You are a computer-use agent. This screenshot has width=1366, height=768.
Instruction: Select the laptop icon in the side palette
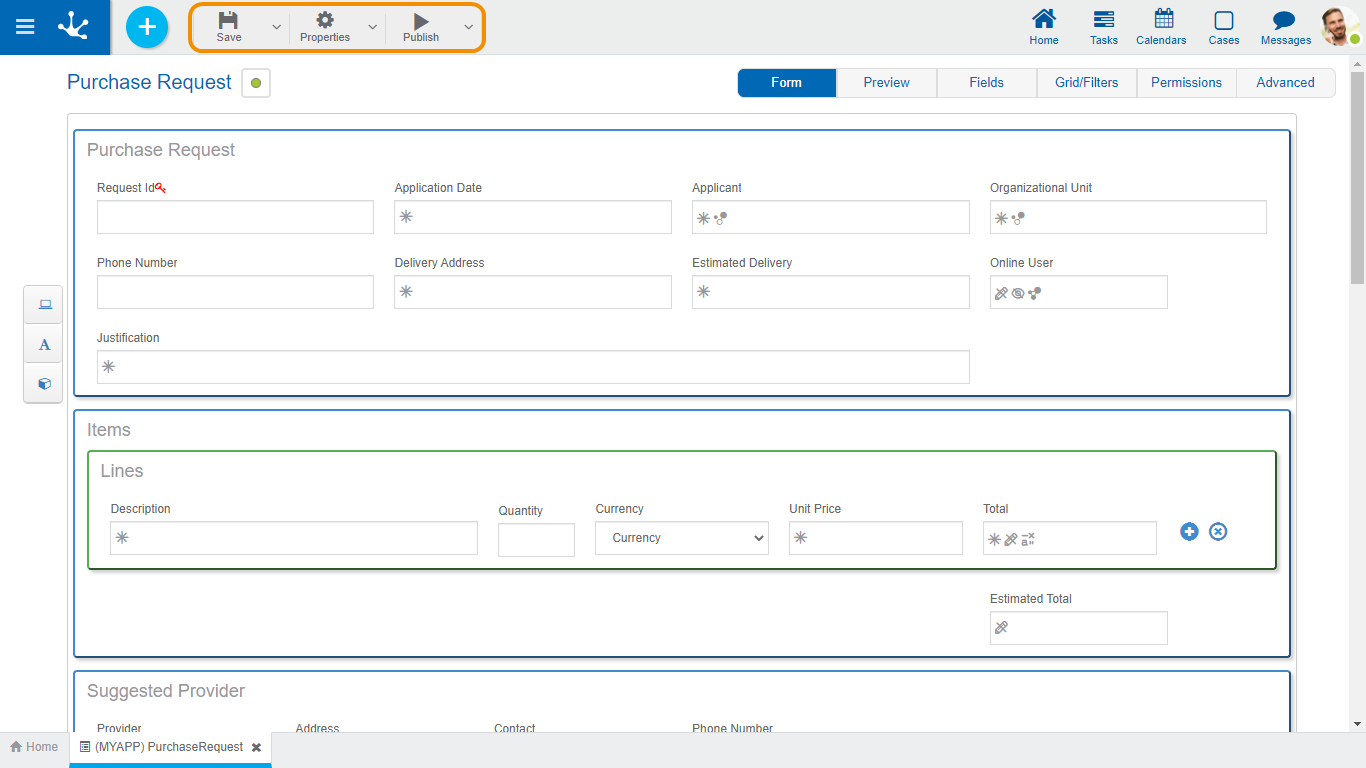pos(44,305)
